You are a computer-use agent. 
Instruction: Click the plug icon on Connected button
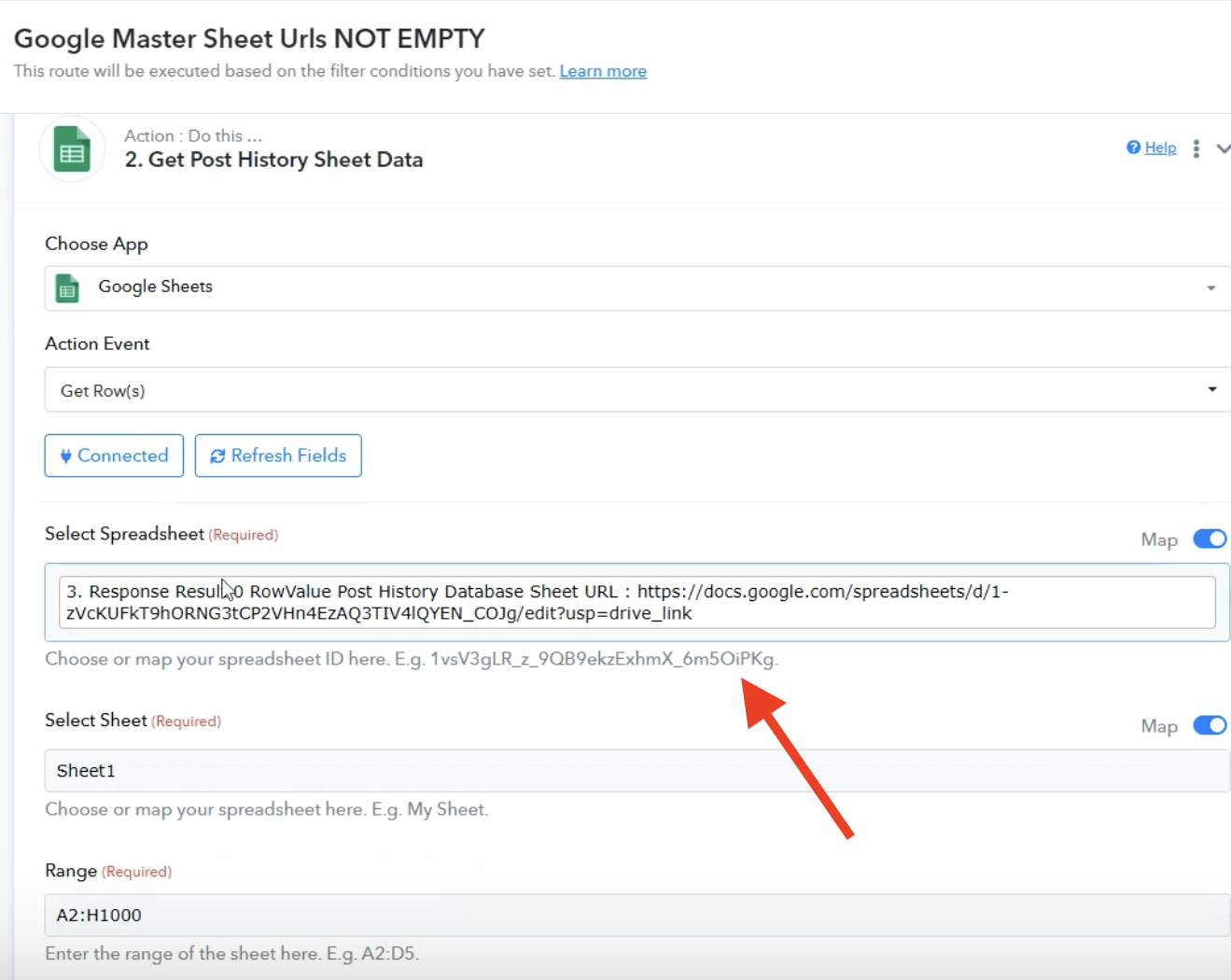[x=65, y=455]
